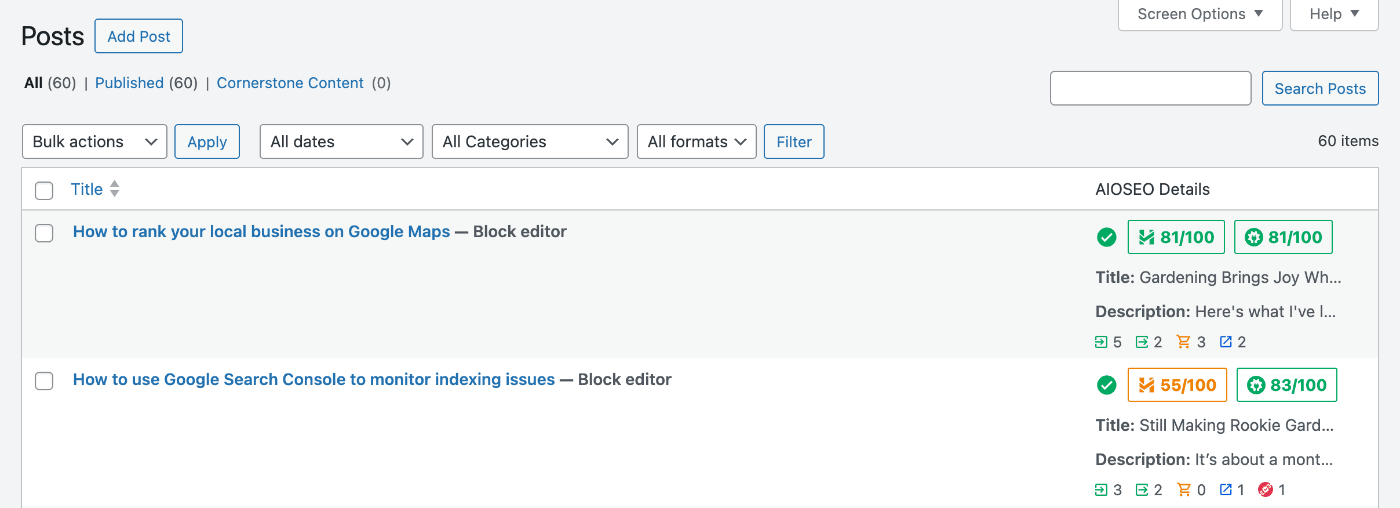Open post 'How to use Google Search Console'
The image size is (1400, 508).
314,379
